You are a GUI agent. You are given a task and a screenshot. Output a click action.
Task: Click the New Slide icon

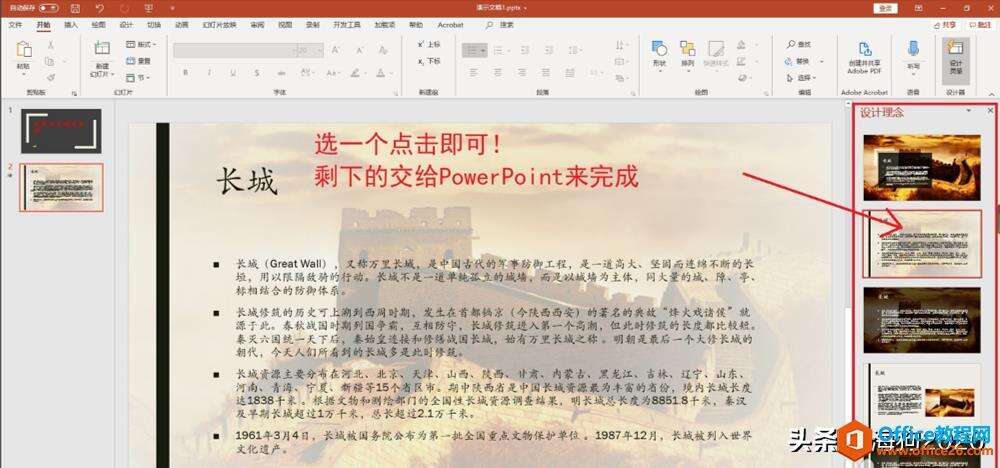pyautogui.click(x=102, y=48)
